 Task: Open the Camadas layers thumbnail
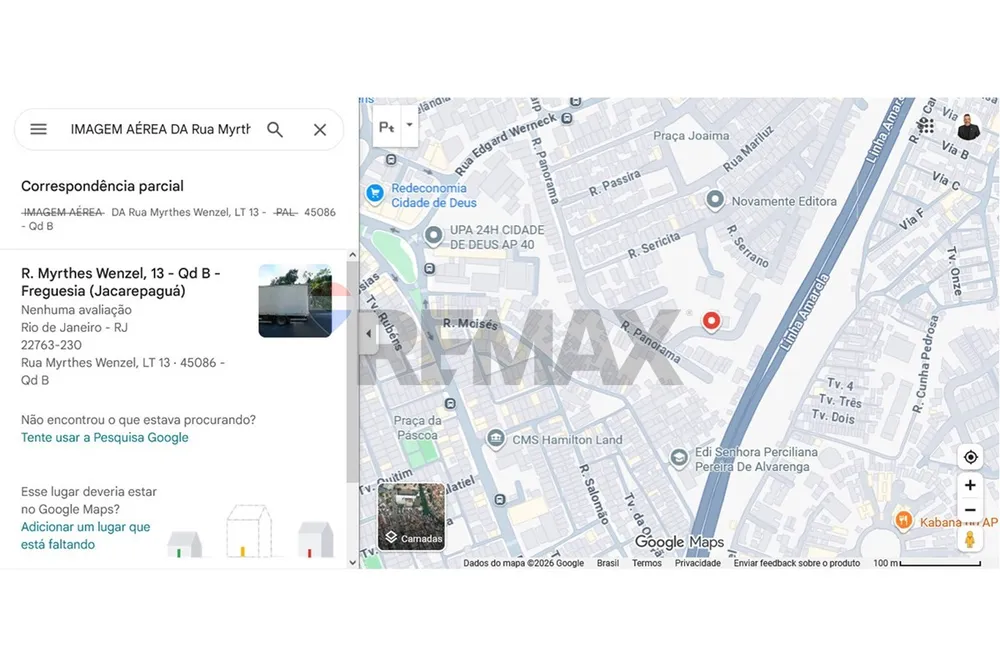click(411, 517)
